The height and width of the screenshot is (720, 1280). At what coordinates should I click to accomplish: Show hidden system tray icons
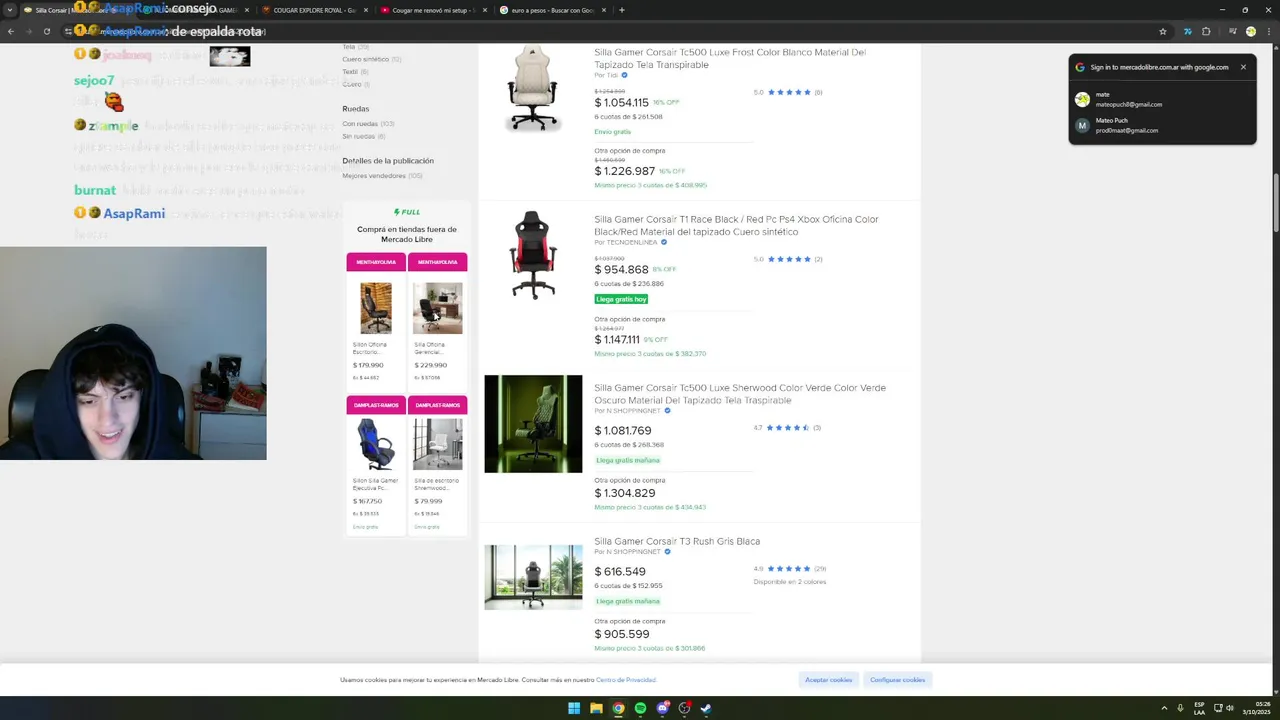click(x=1164, y=708)
